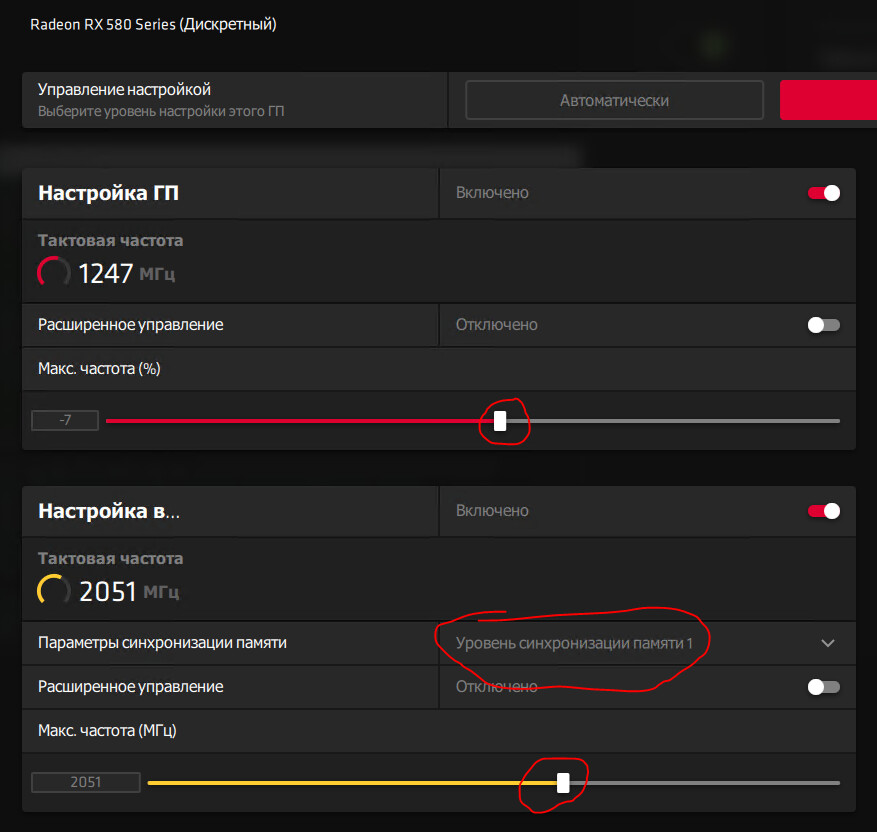This screenshot has width=877, height=832.
Task: Enable memory Расширенное управление toggle
Action: [823, 687]
